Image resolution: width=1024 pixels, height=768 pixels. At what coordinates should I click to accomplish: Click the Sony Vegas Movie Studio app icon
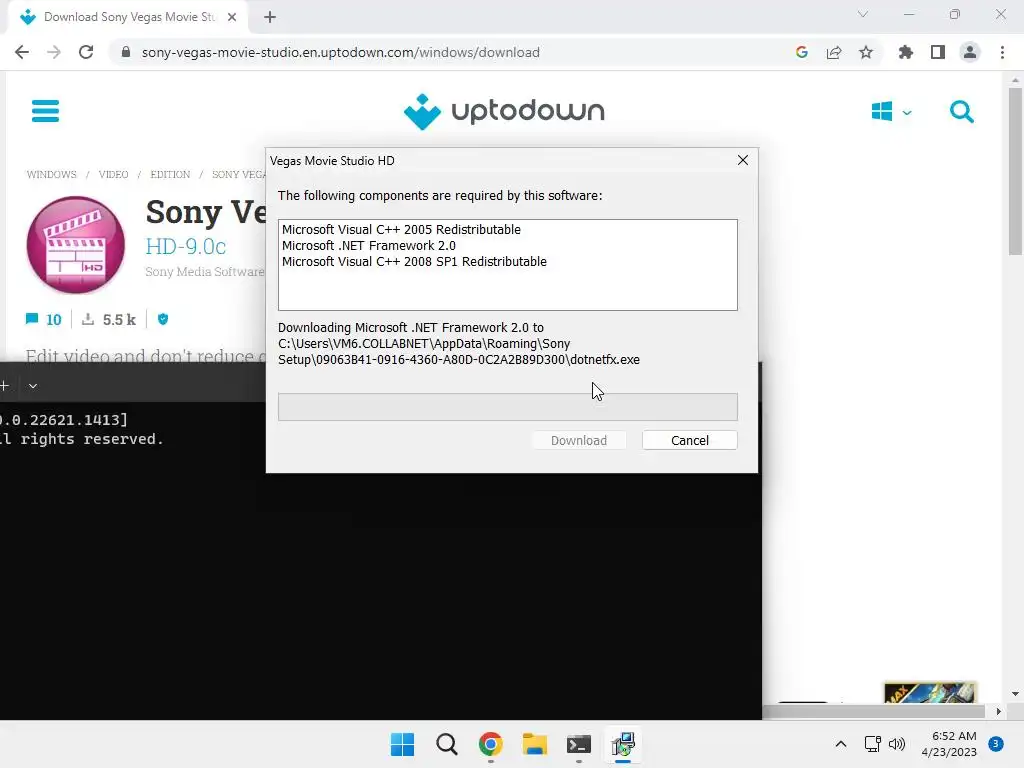76,245
